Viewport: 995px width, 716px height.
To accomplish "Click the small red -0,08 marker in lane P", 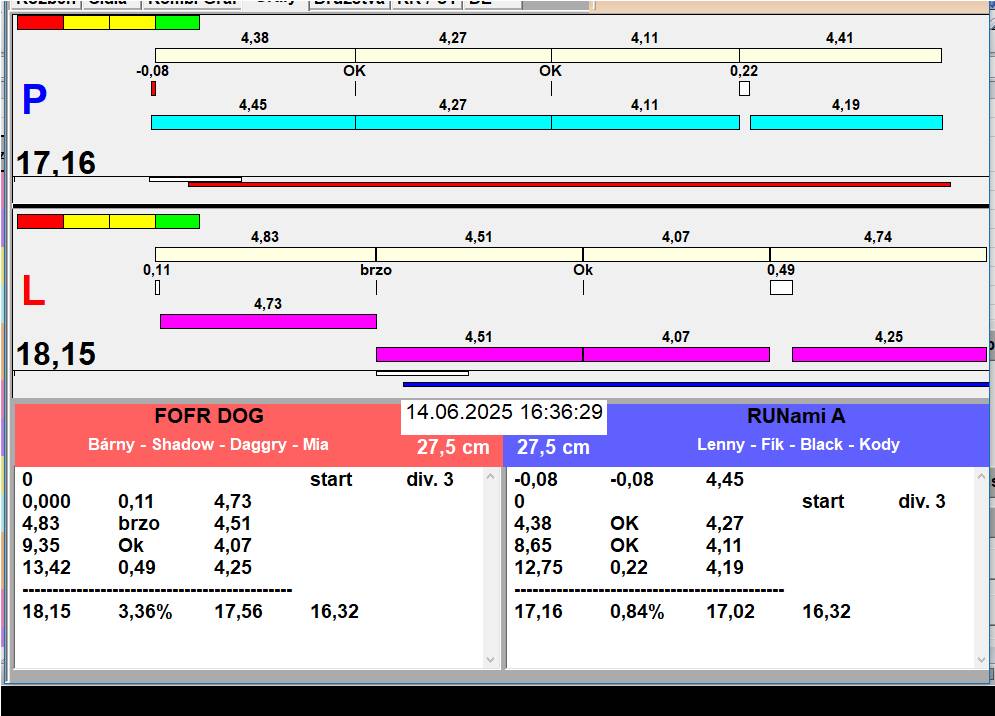I will coord(153,89).
